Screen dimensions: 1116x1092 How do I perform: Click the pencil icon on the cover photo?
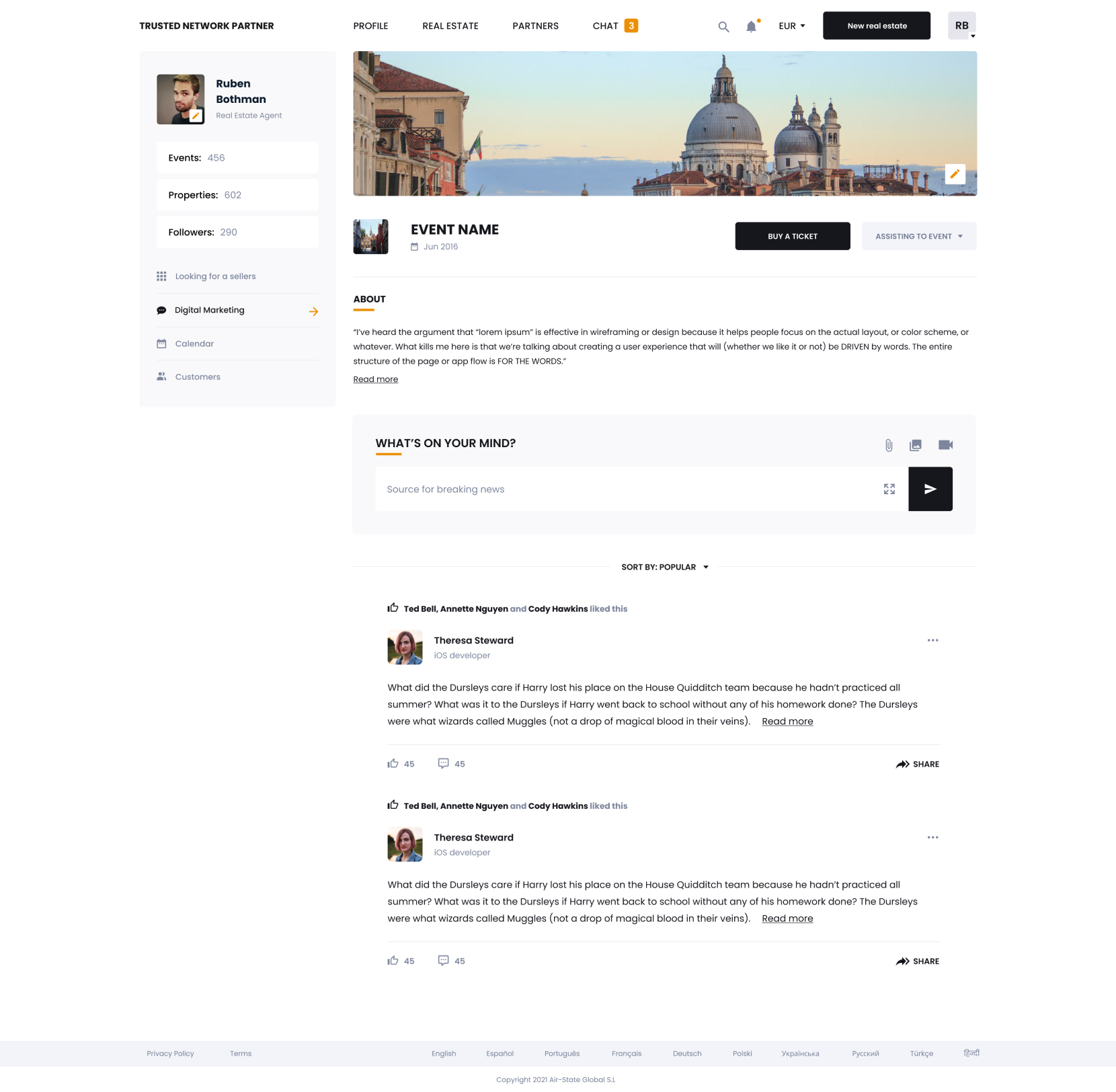(955, 174)
